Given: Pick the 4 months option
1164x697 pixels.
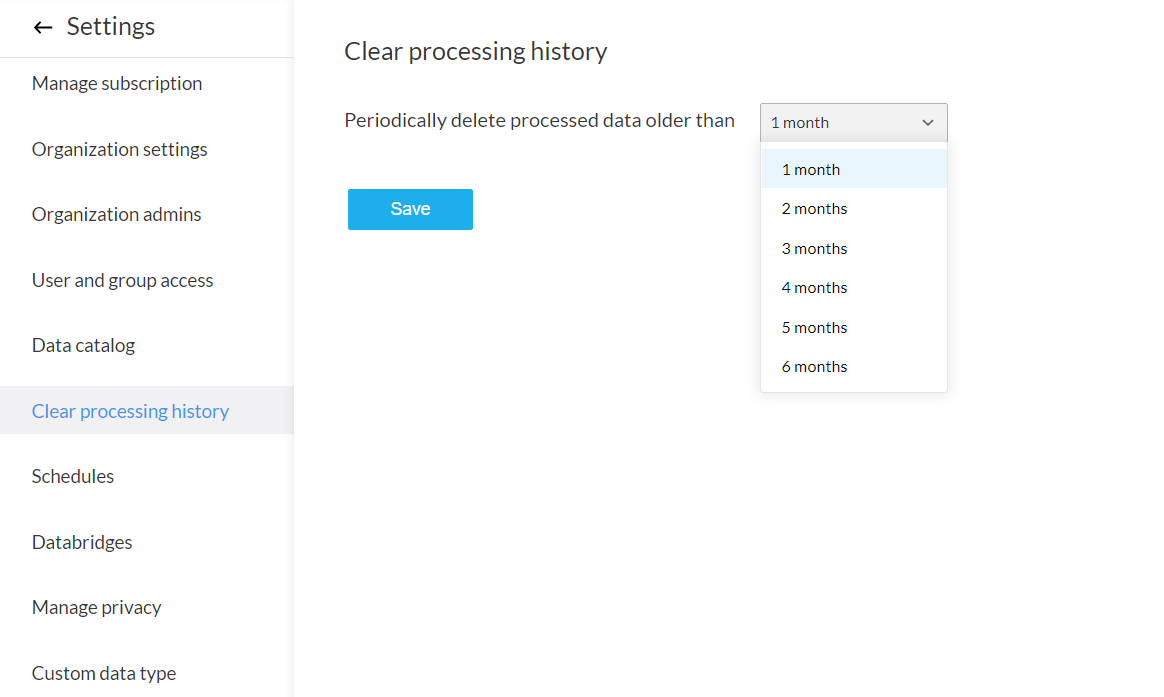Looking at the screenshot, I should coord(853,288).
